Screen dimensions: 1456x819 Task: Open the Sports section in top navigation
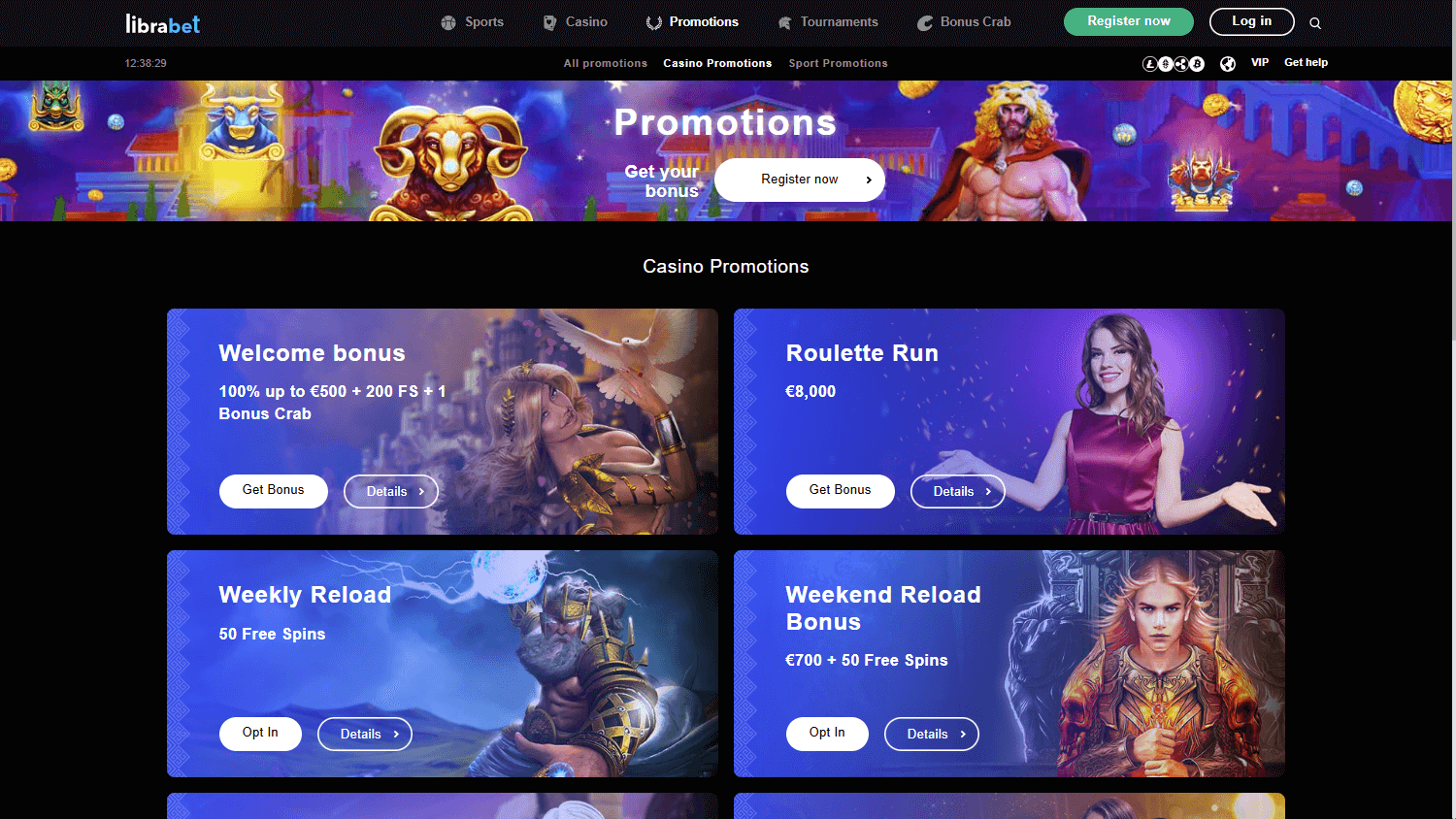tap(472, 22)
